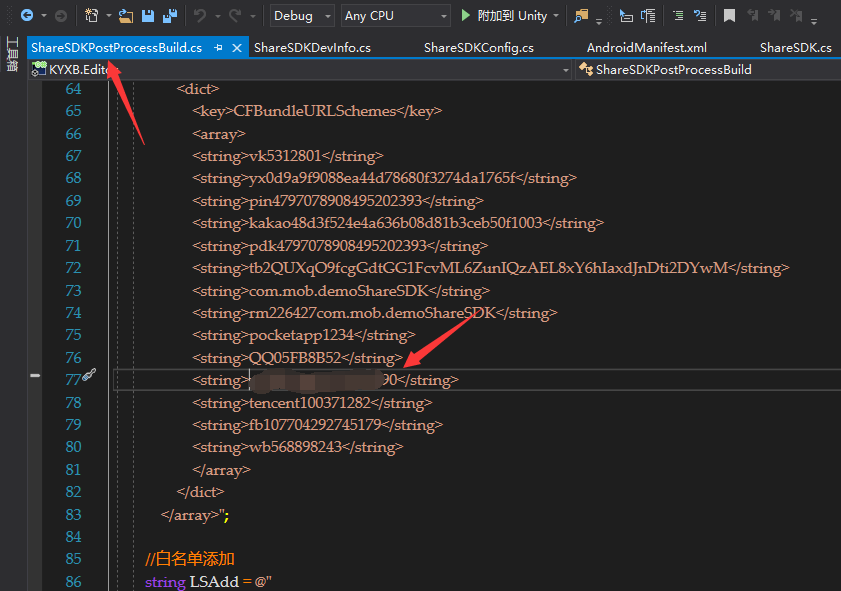Open the Debug configuration dropdown
This screenshot has height=591, width=841.
pyautogui.click(x=304, y=16)
